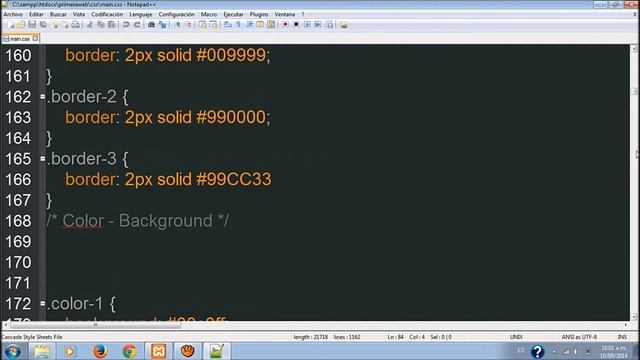Click the Play recorded macro icon
This screenshot has height=360, width=640.
click(x=307, y=25)
